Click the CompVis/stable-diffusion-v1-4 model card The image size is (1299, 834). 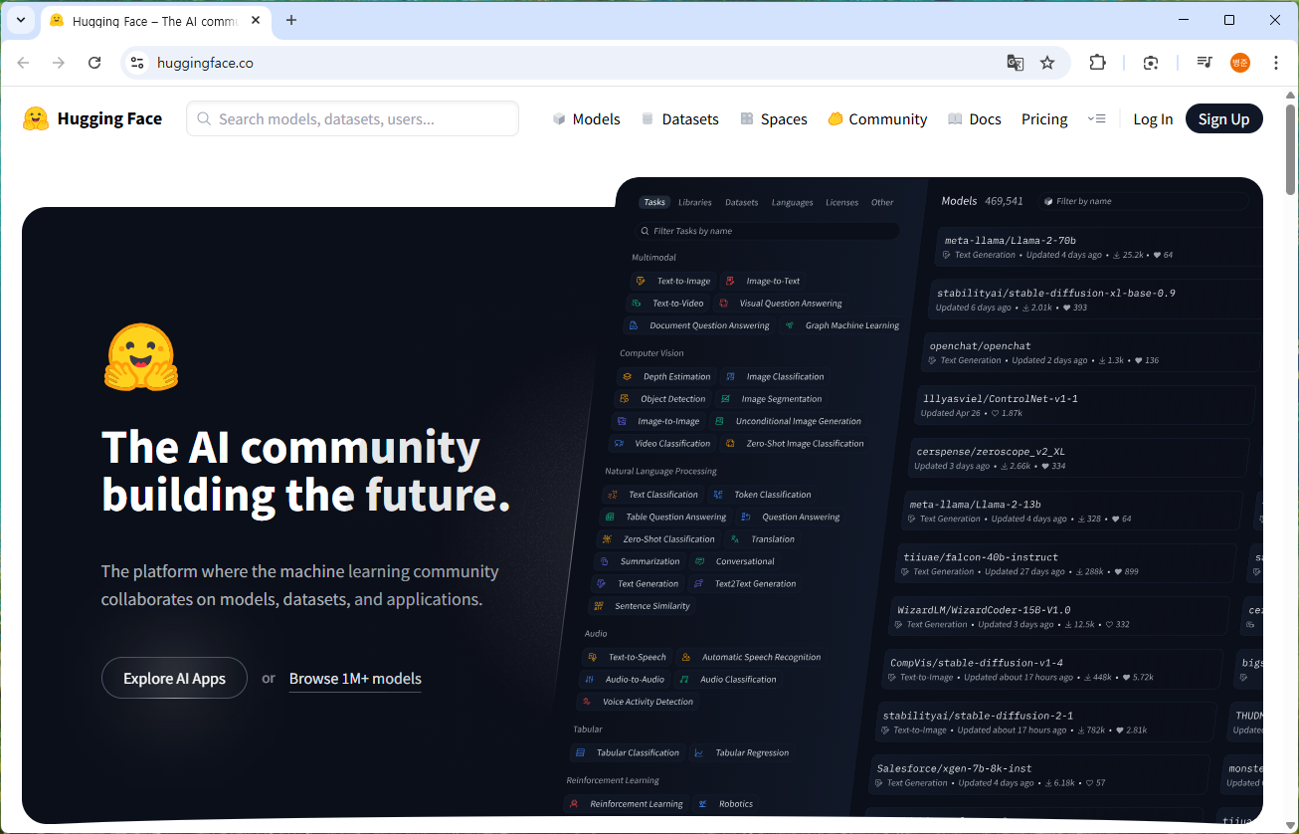(x=1053, y=670)
